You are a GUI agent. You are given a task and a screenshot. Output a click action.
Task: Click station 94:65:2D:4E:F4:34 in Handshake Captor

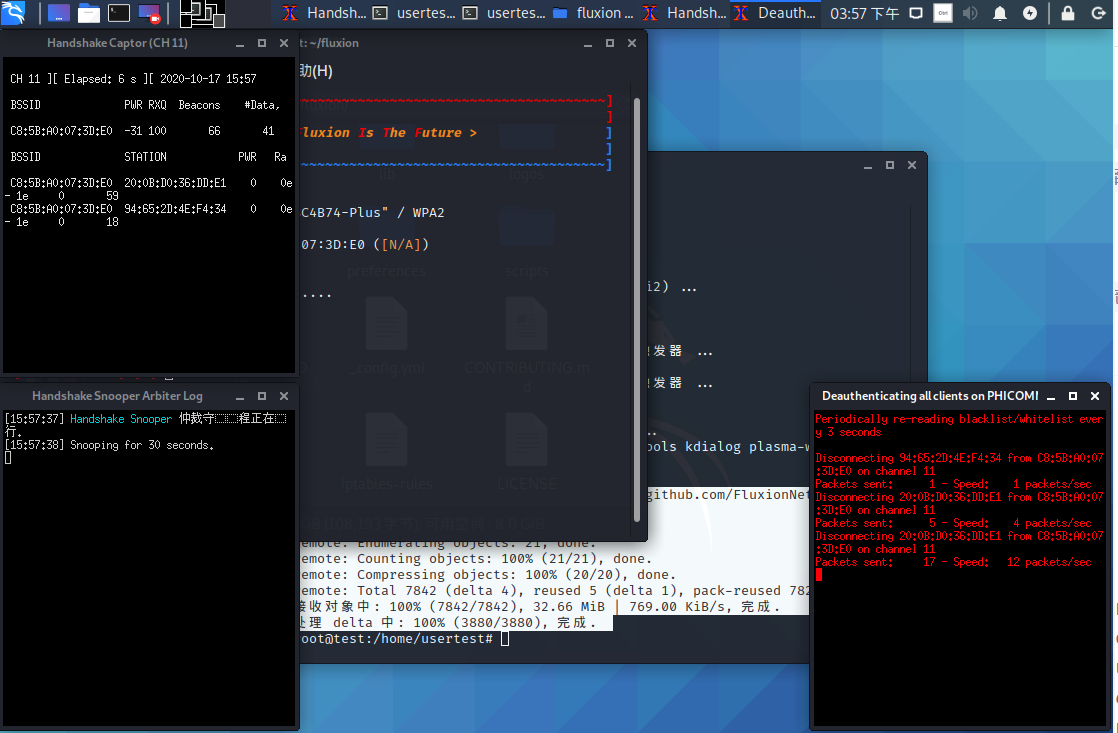tap(175, 209)
